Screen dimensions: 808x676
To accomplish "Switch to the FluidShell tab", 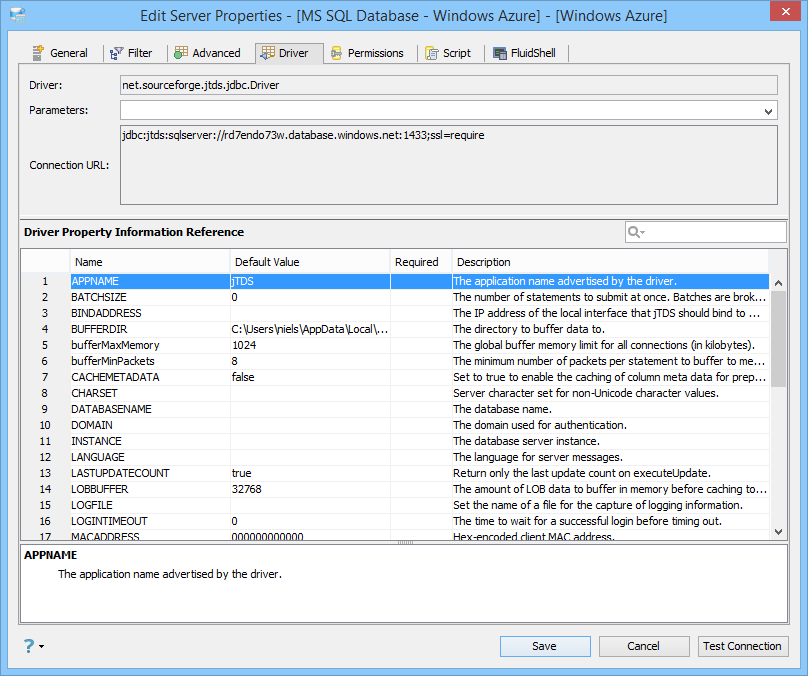I will coord(525,53).
